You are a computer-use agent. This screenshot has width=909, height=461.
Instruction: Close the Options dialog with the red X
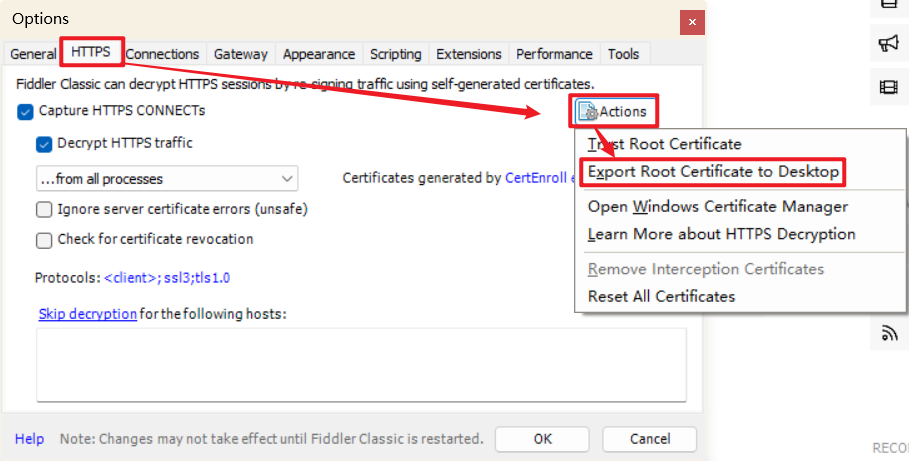click(x=692, y=23)
